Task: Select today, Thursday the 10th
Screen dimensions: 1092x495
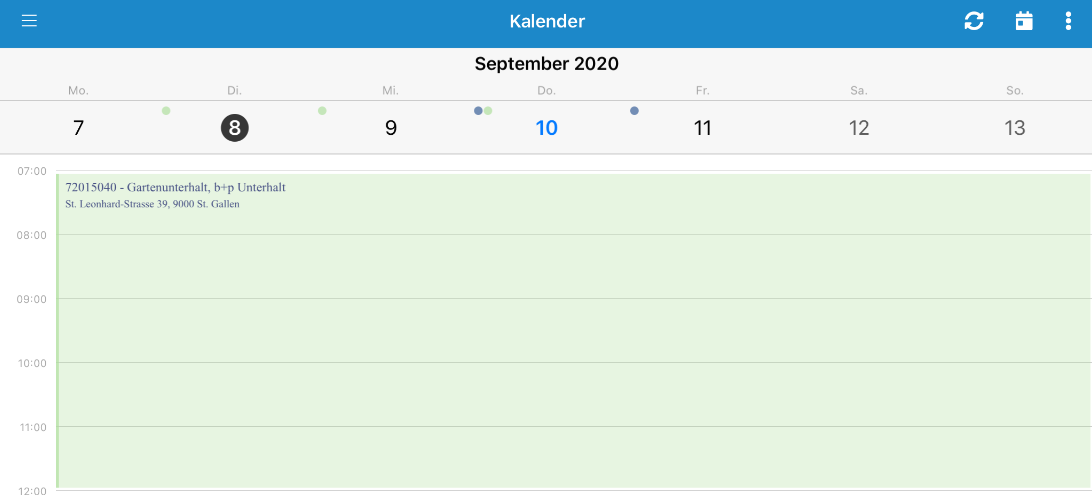Action: pos(547,128)
